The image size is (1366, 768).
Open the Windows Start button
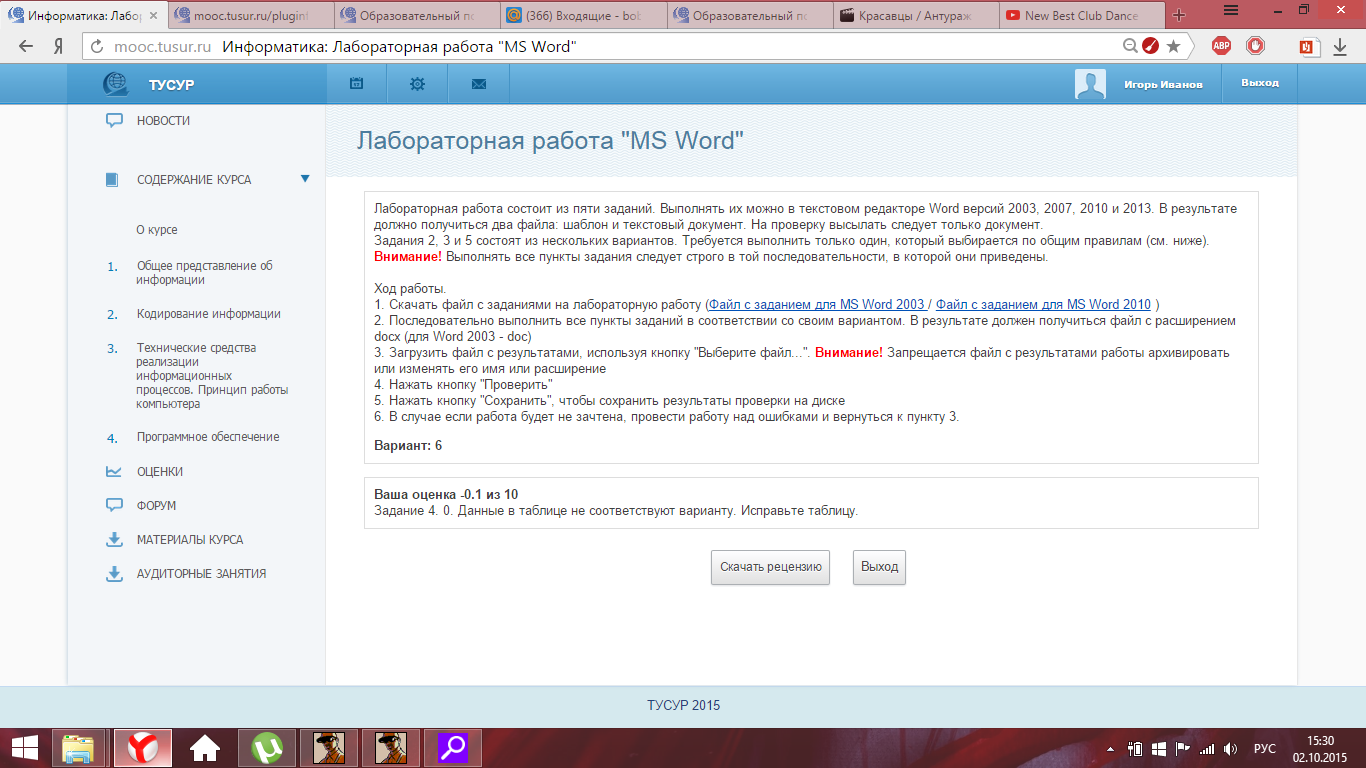tap(25, 747)
